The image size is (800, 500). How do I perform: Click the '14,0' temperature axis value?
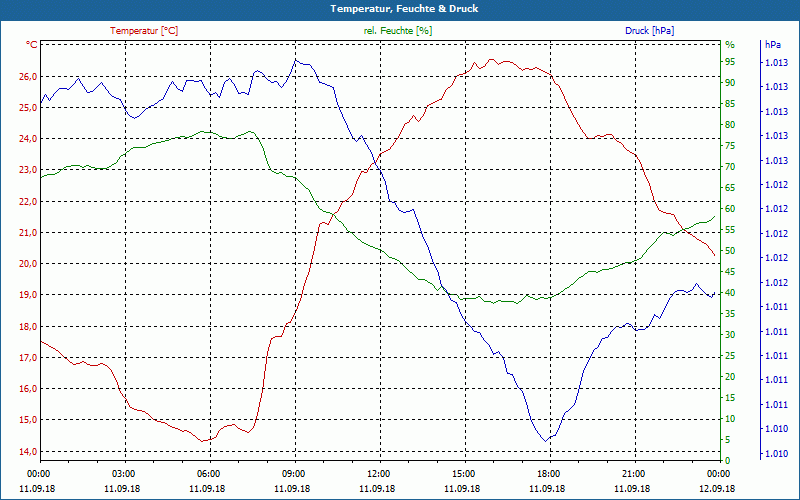pos(29,452)
